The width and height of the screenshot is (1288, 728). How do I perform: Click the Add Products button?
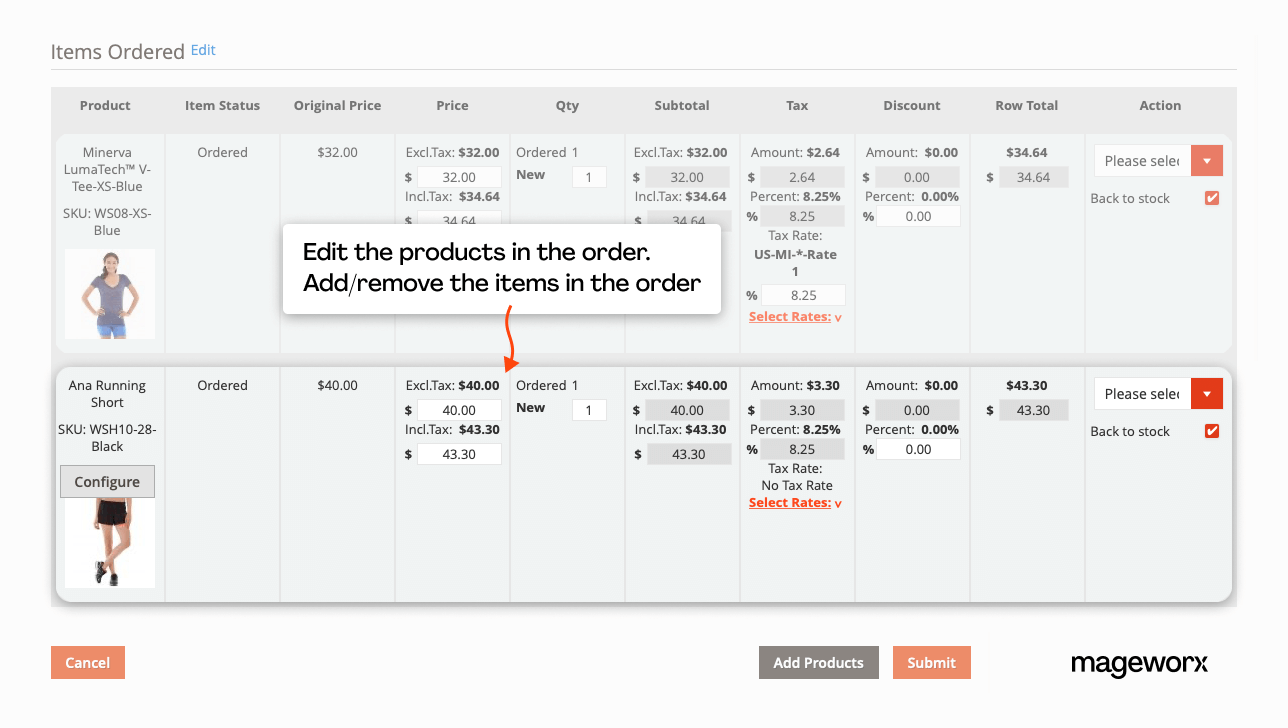pyautogui.click(x=818, y=662)
